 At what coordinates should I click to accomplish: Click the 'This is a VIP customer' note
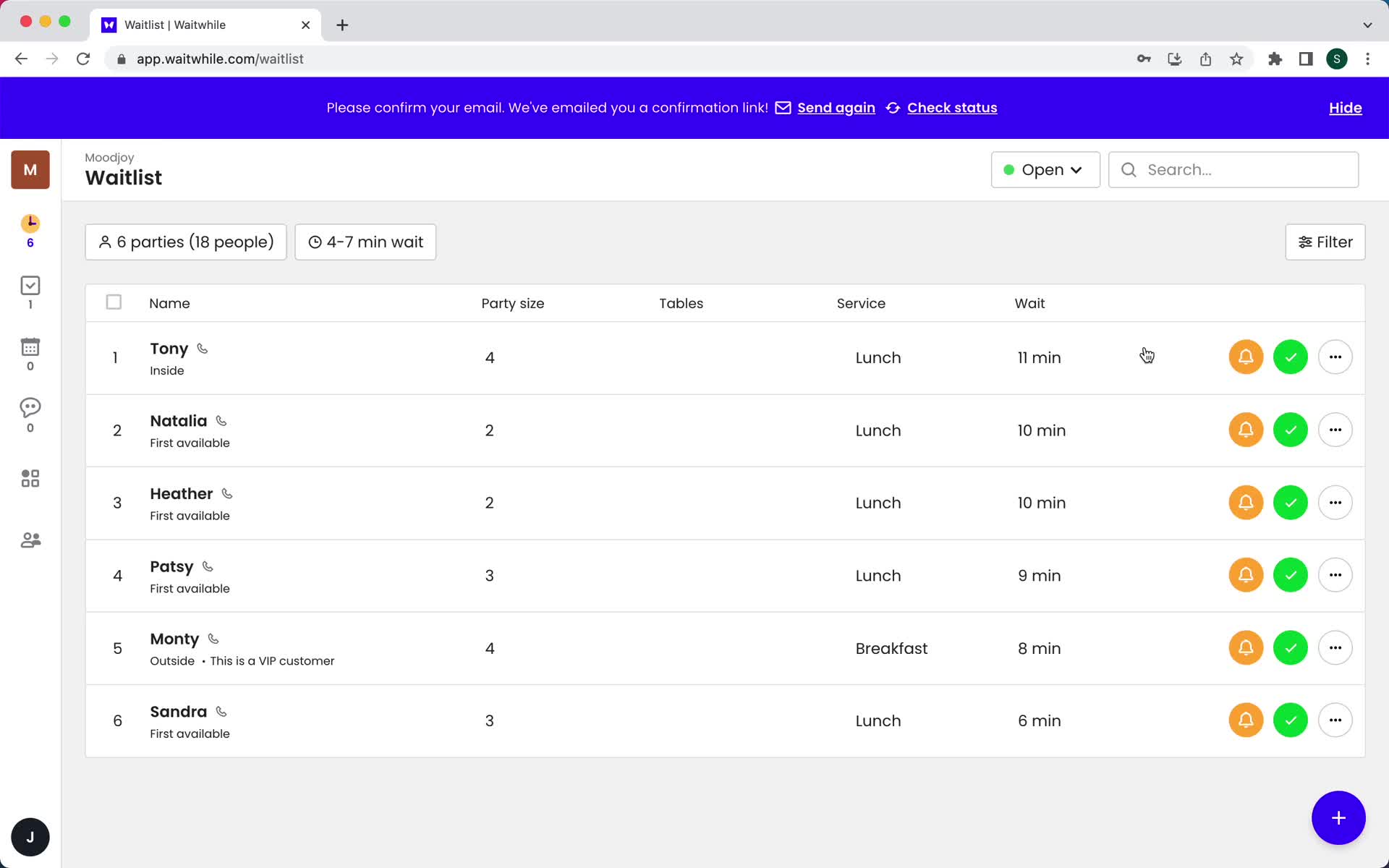click(272, 661)
